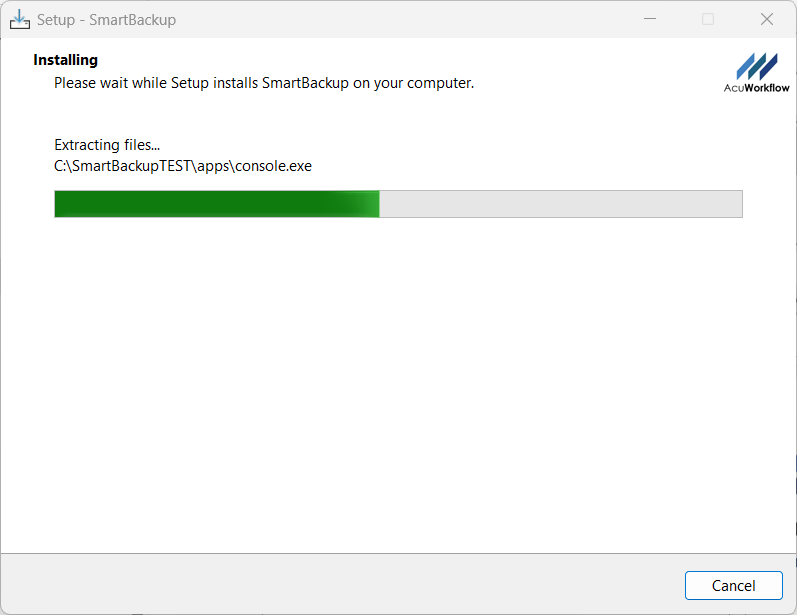Screen dimensions: 797x615
Task: Minimize the Setup window
Action: click(650, 19)
